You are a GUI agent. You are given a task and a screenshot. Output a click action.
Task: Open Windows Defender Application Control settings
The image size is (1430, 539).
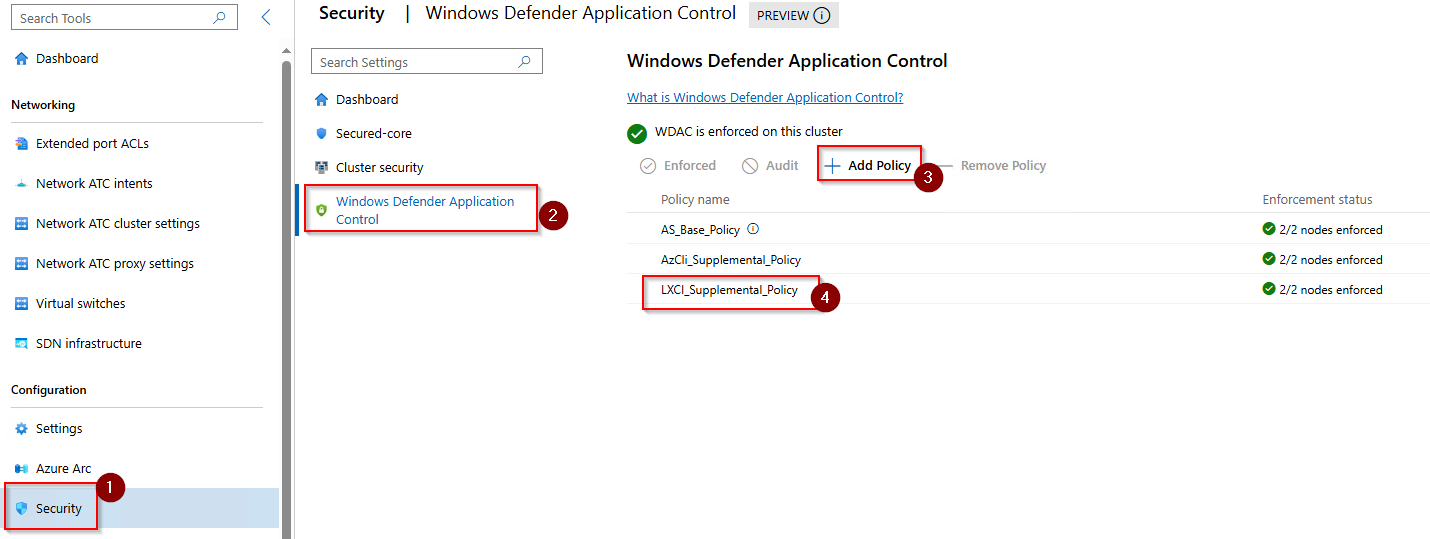pos(425,210)
